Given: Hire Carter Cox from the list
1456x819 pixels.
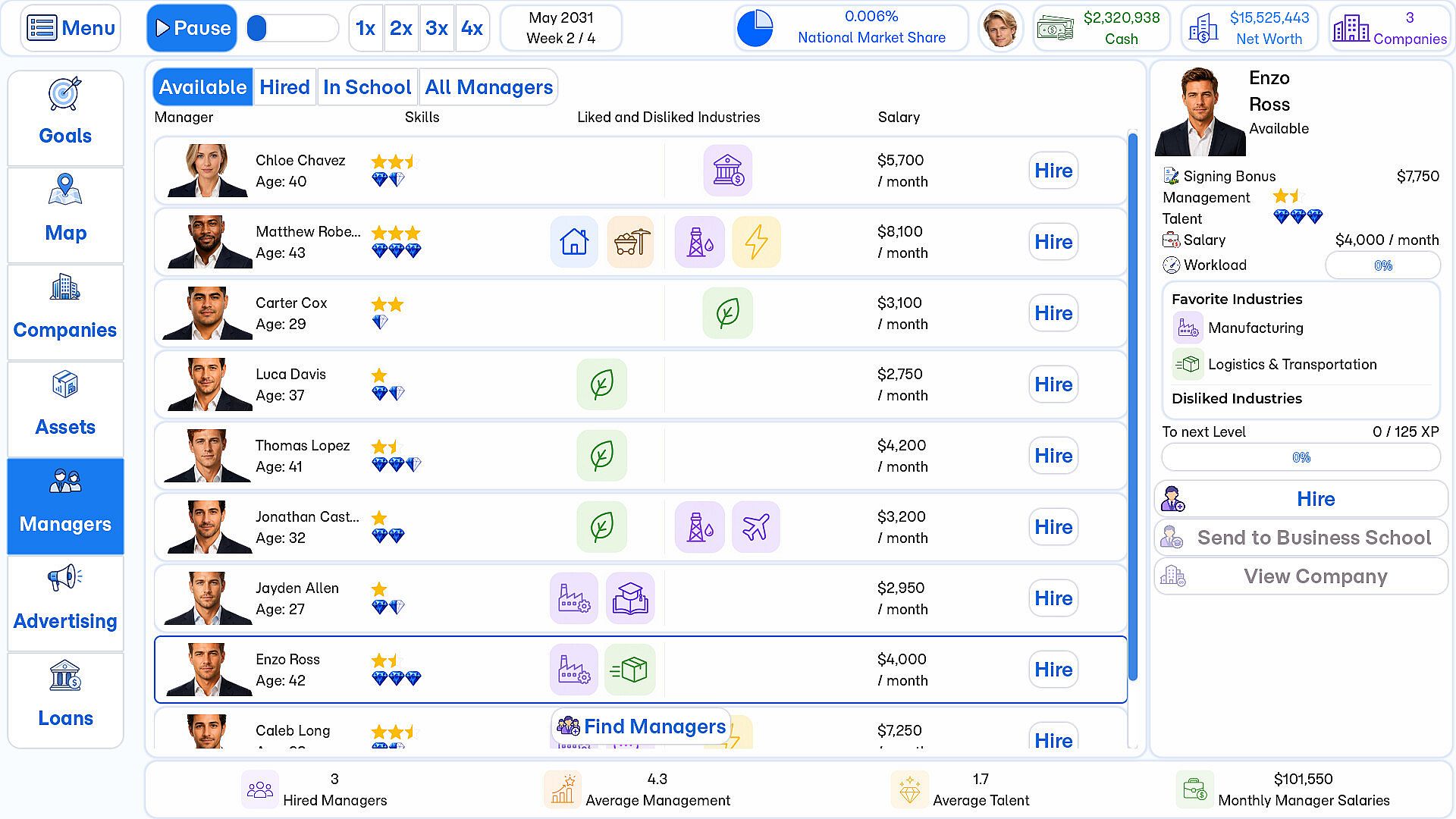Looking at the screenshot, I should click(1053, 313).
